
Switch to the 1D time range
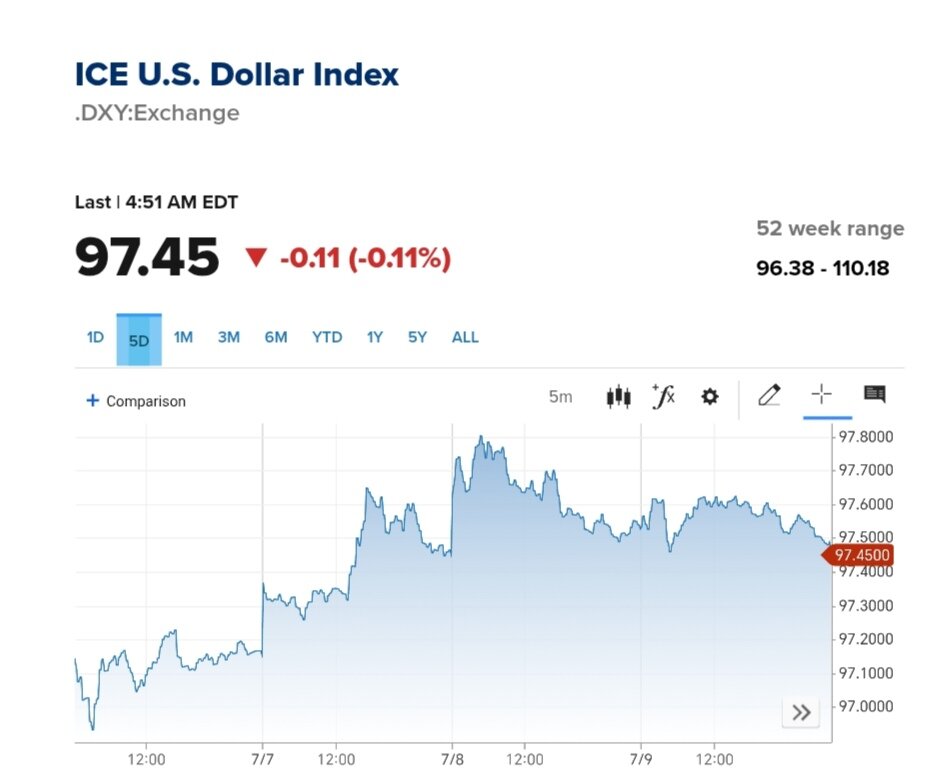click(x=95, y=338)
